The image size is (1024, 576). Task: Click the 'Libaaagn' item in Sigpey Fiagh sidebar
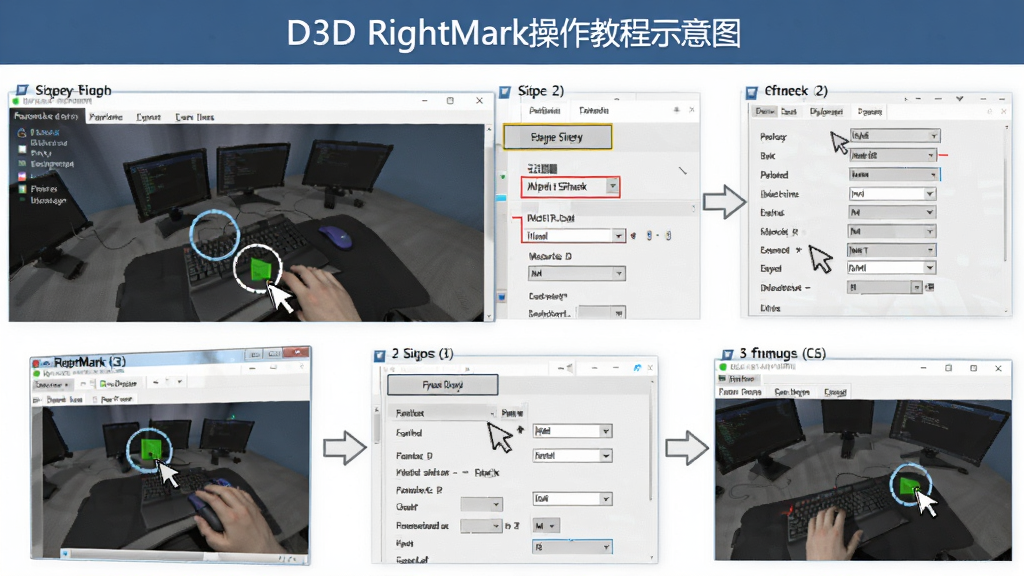pyautogui.click(x=48, y=200)
